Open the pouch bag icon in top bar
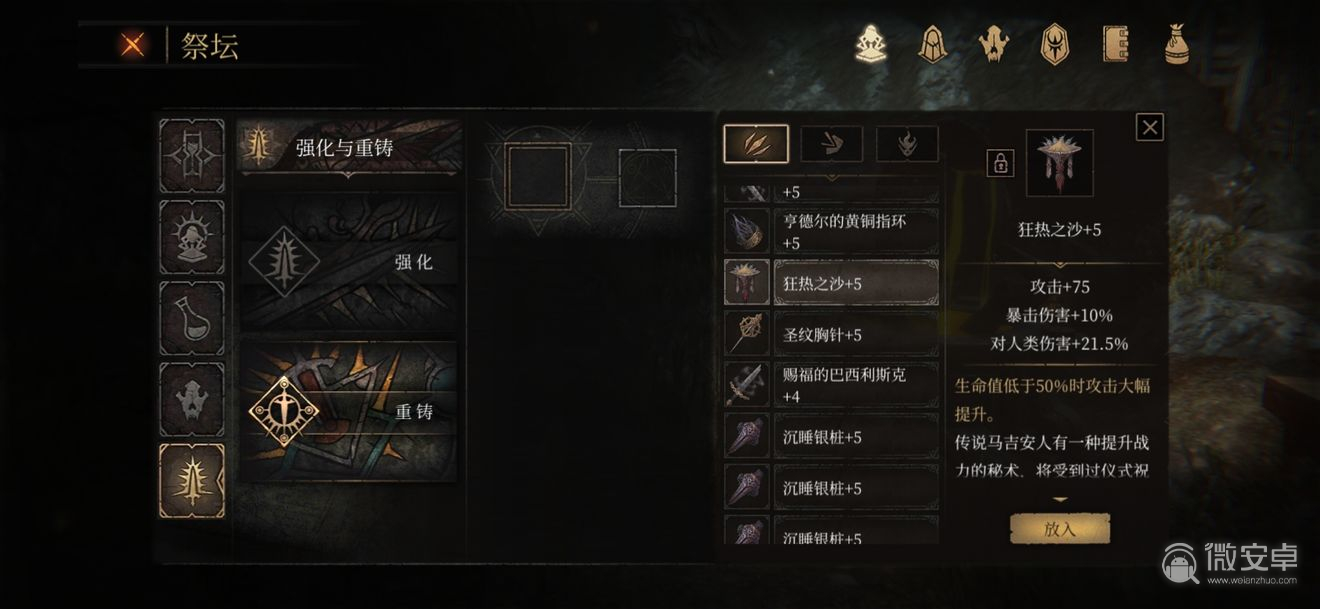This screenshot has height=609, width=1320. tap(1176, 45)
